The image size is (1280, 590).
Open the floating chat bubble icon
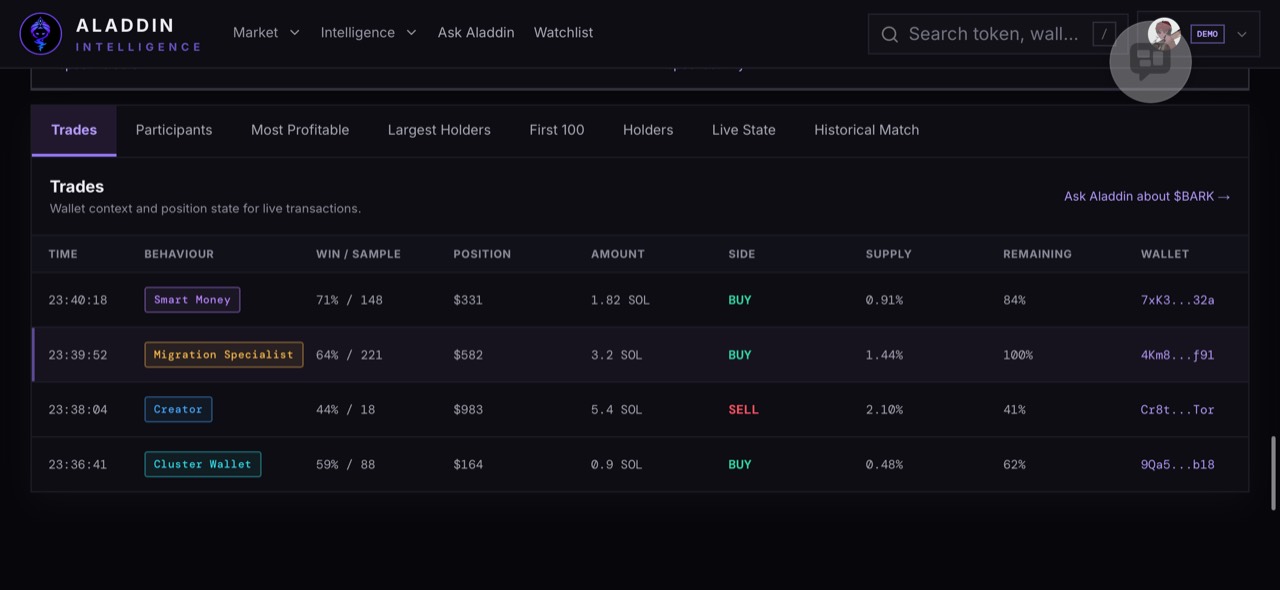1150,61
